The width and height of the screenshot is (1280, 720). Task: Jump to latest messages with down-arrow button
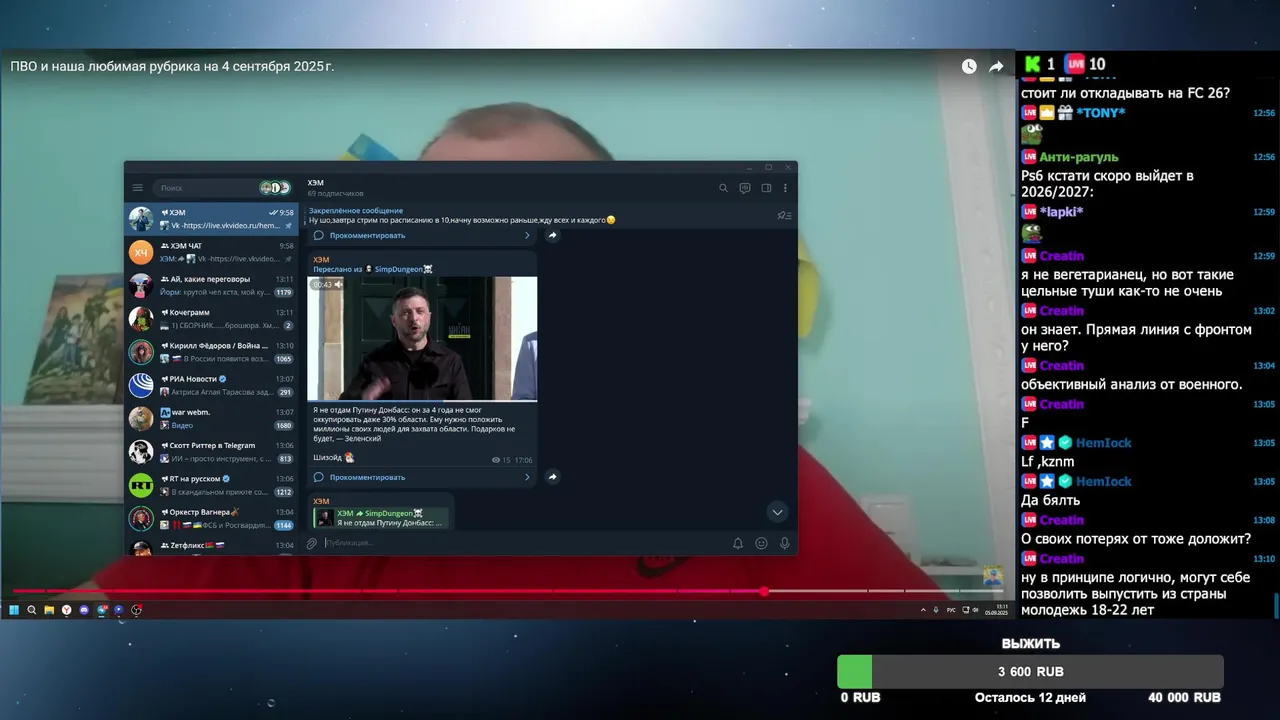pos(777,512)
